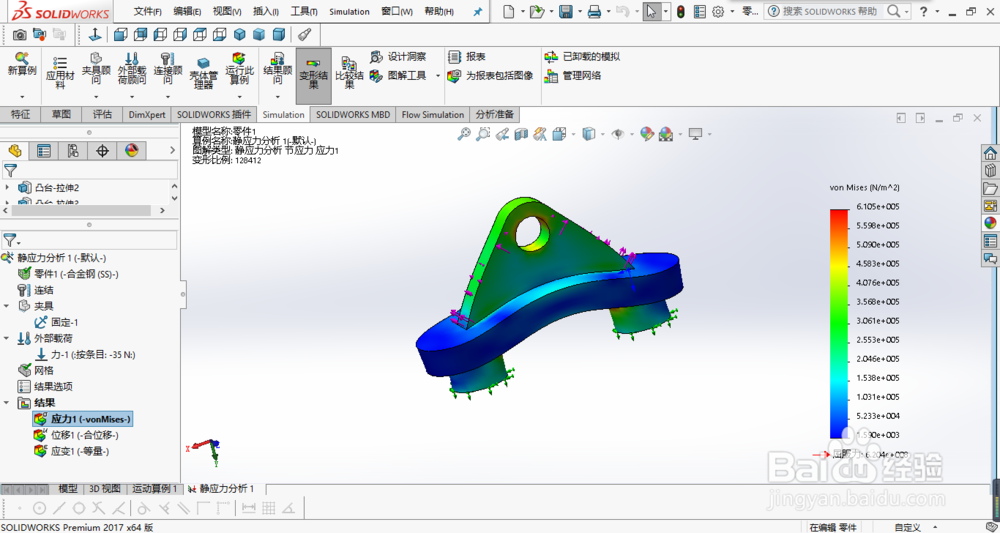Toggle the Deformed Result (变形结果) button

pyautogui.click(x=313, y=75)
